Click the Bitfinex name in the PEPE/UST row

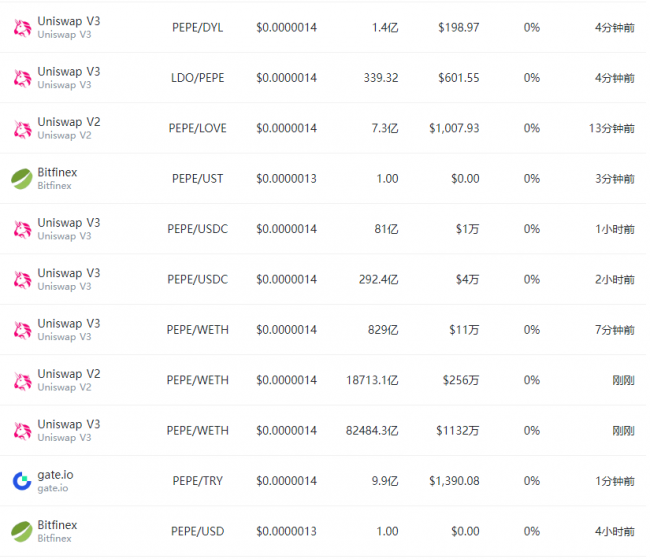[57, 173]
